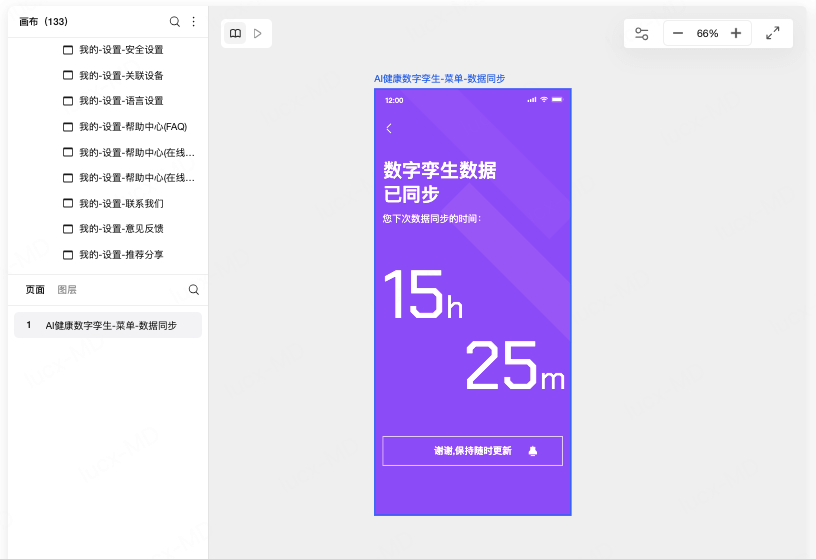Click frame icon beside 我的-设置-关联设备
This screenshot has height=559, width=816.
(x=68, y=75)
